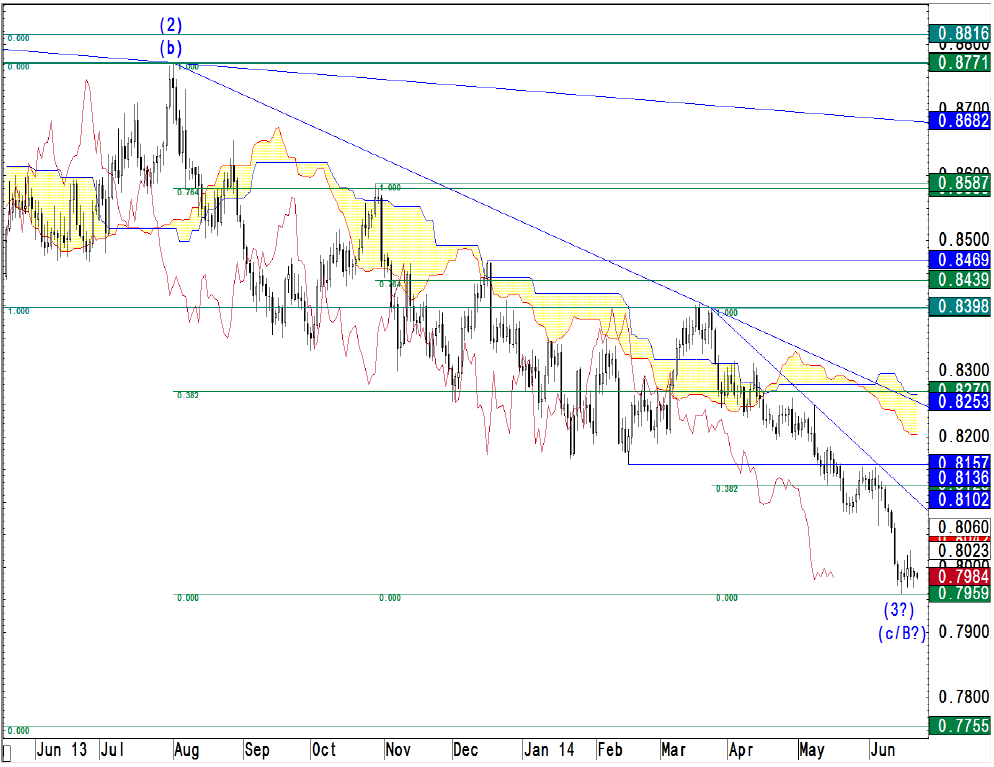Click the Aug marker on time axis

187,750
